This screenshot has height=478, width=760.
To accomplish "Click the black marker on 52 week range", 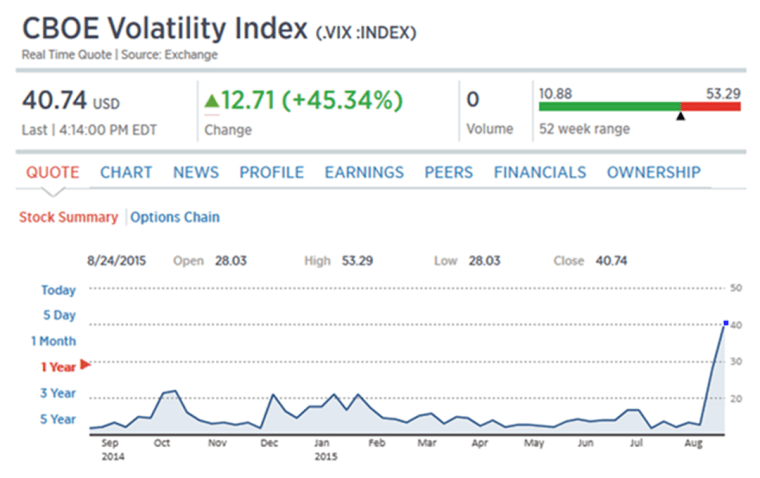I will click(x=681, y=116).
